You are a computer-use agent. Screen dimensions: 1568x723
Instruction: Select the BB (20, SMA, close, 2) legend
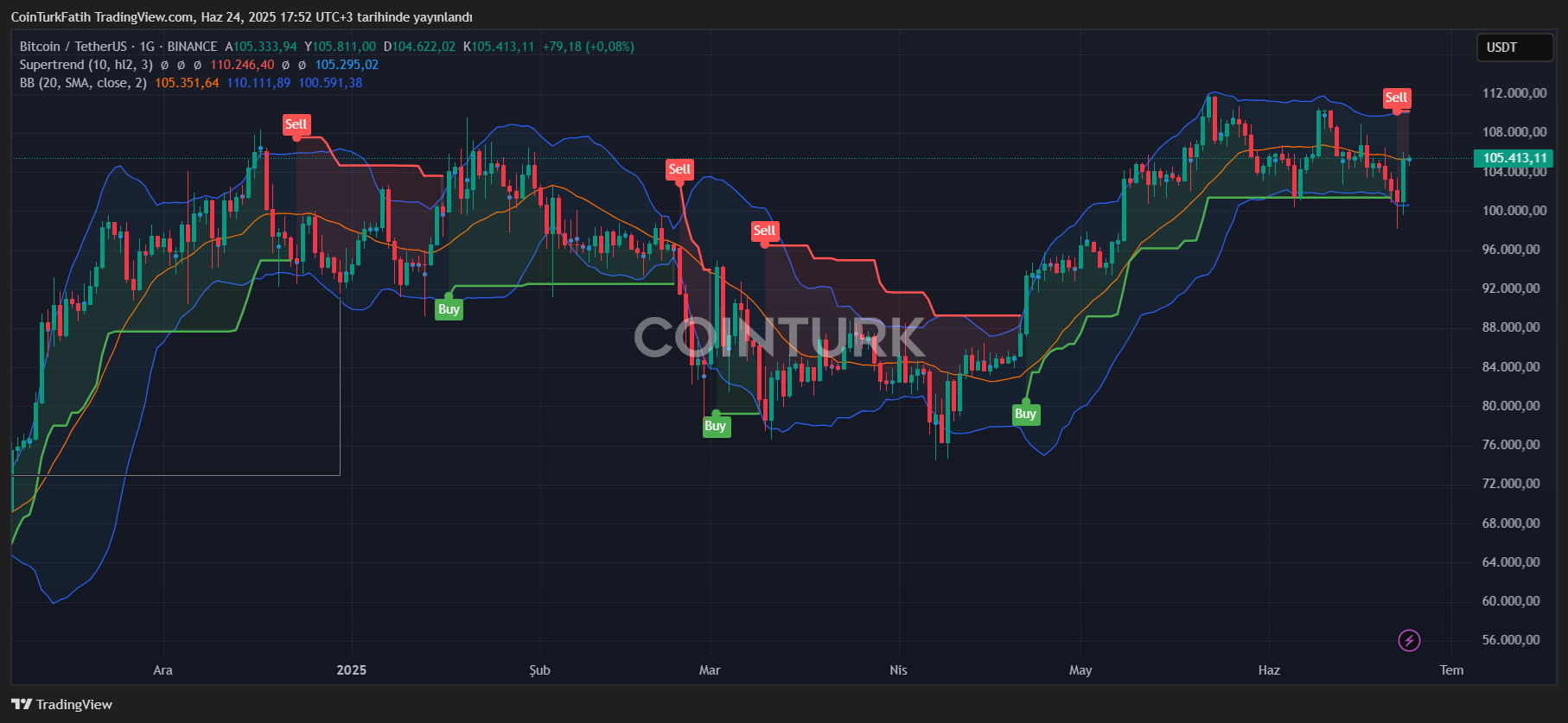83,83
